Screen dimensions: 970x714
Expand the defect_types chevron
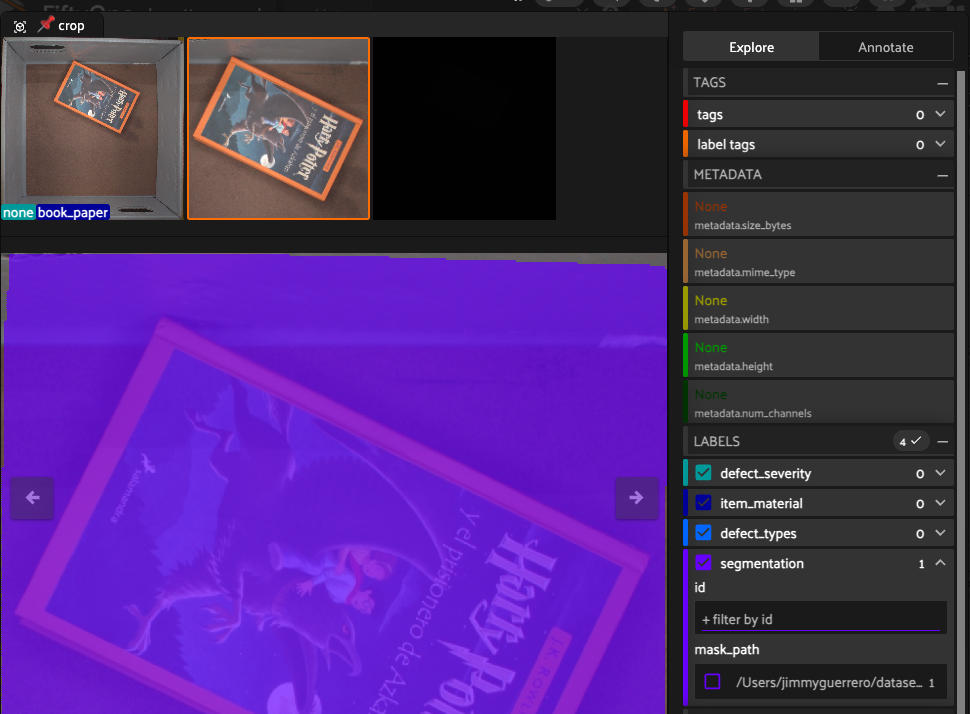[x=940, y=533]
